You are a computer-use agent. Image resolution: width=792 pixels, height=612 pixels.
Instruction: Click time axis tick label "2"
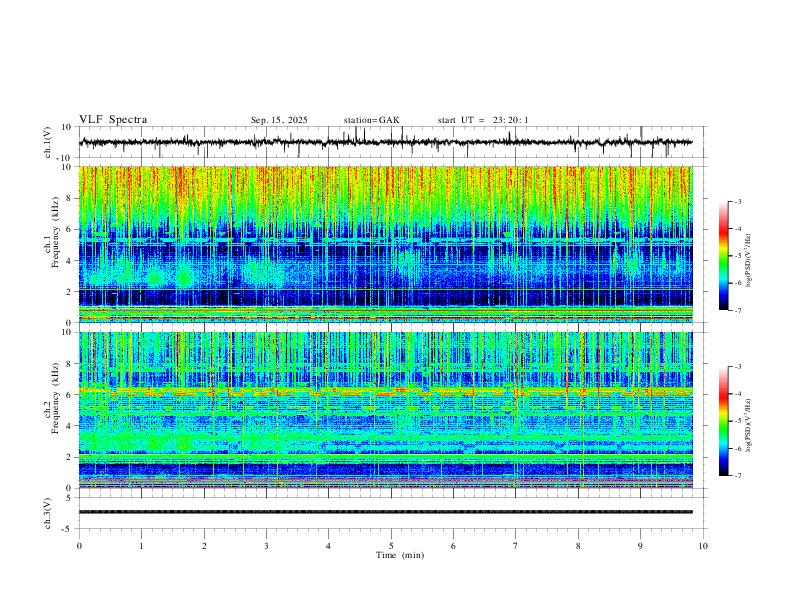pos(204,546)
